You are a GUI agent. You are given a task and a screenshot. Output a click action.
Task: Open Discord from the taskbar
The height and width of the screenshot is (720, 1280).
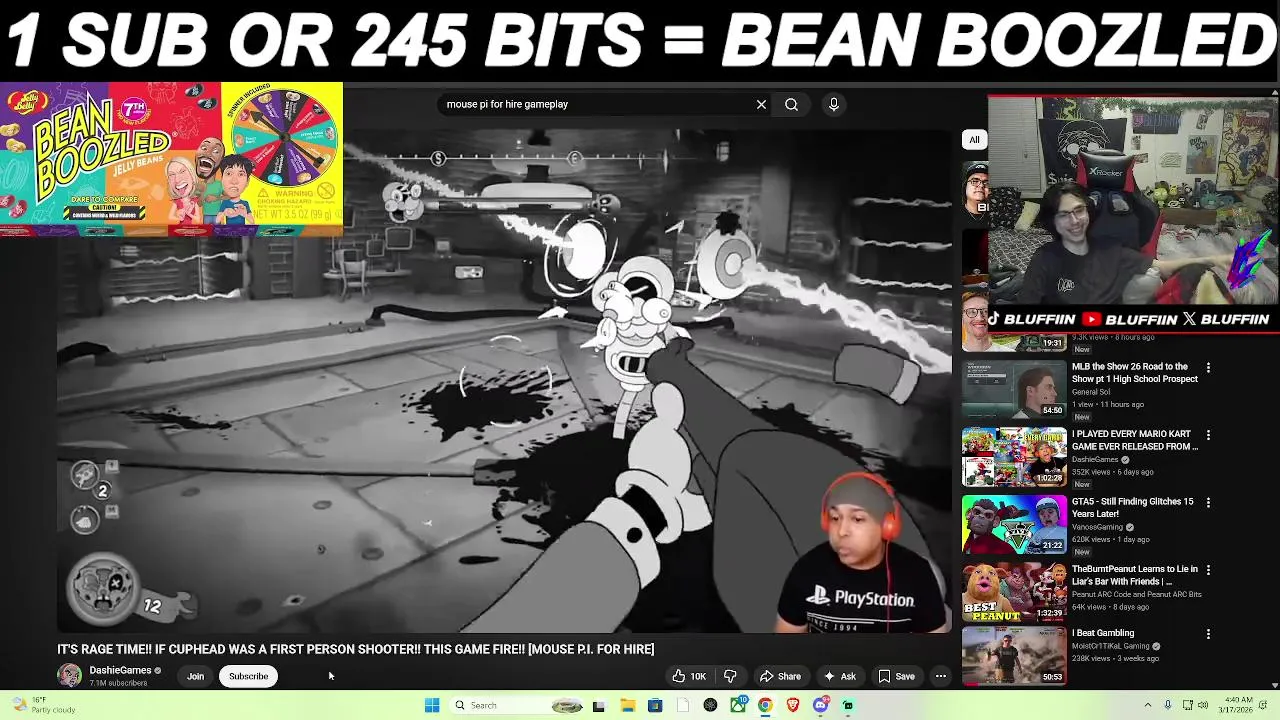point(820,705)
